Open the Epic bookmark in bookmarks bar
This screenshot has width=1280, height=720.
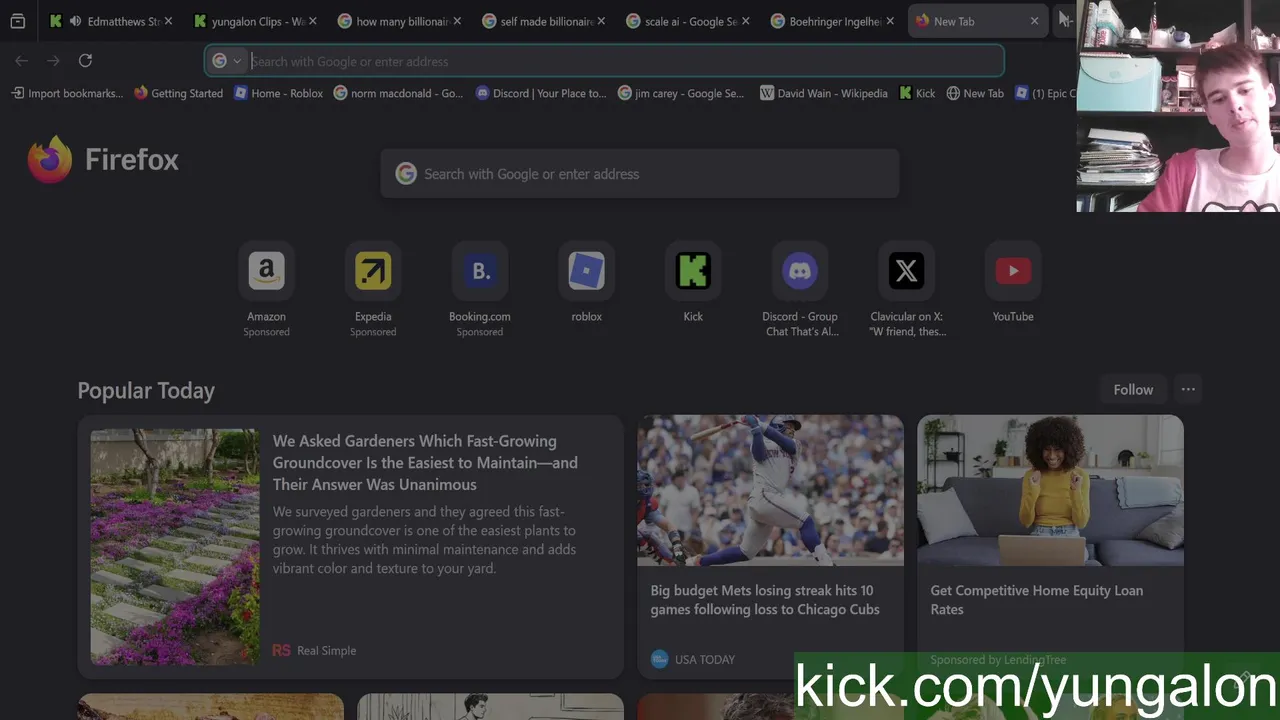1045,93
